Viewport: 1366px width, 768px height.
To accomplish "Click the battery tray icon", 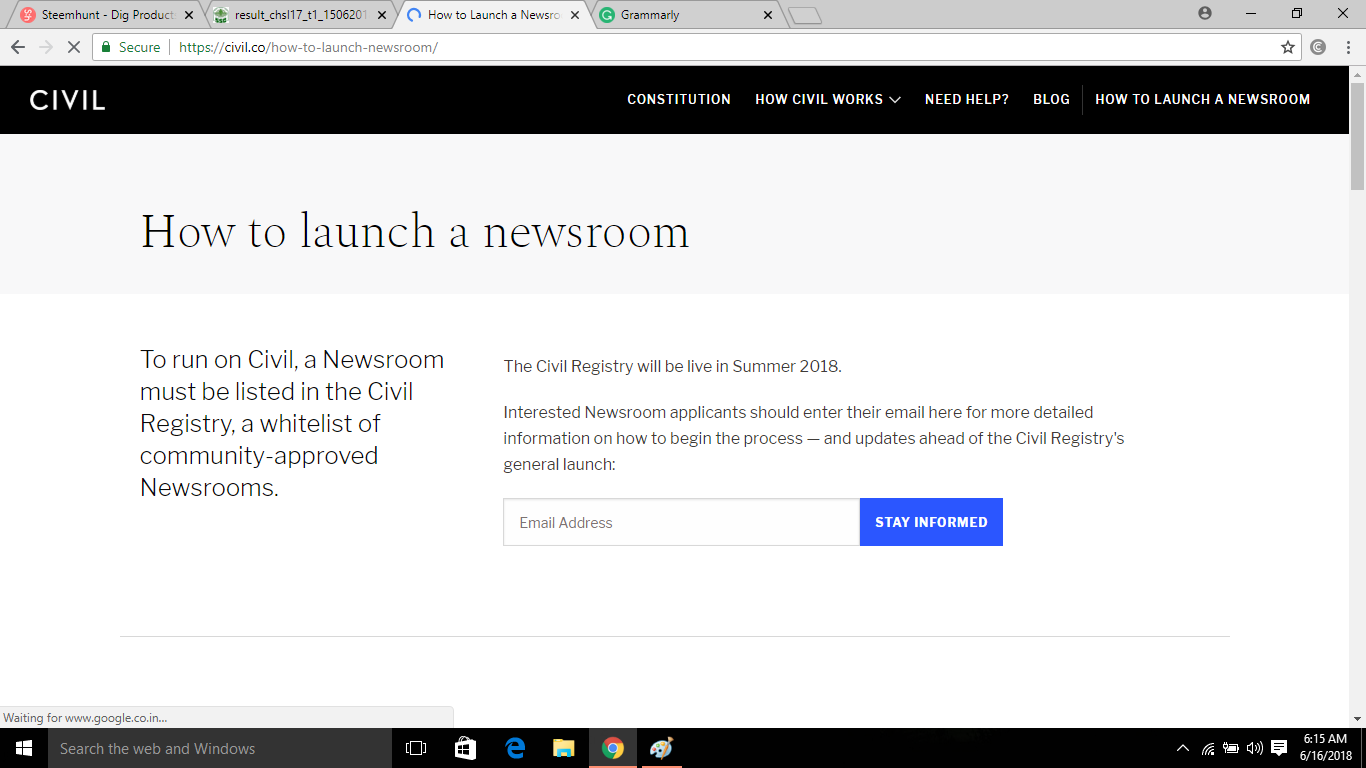I will (1231, 748).
